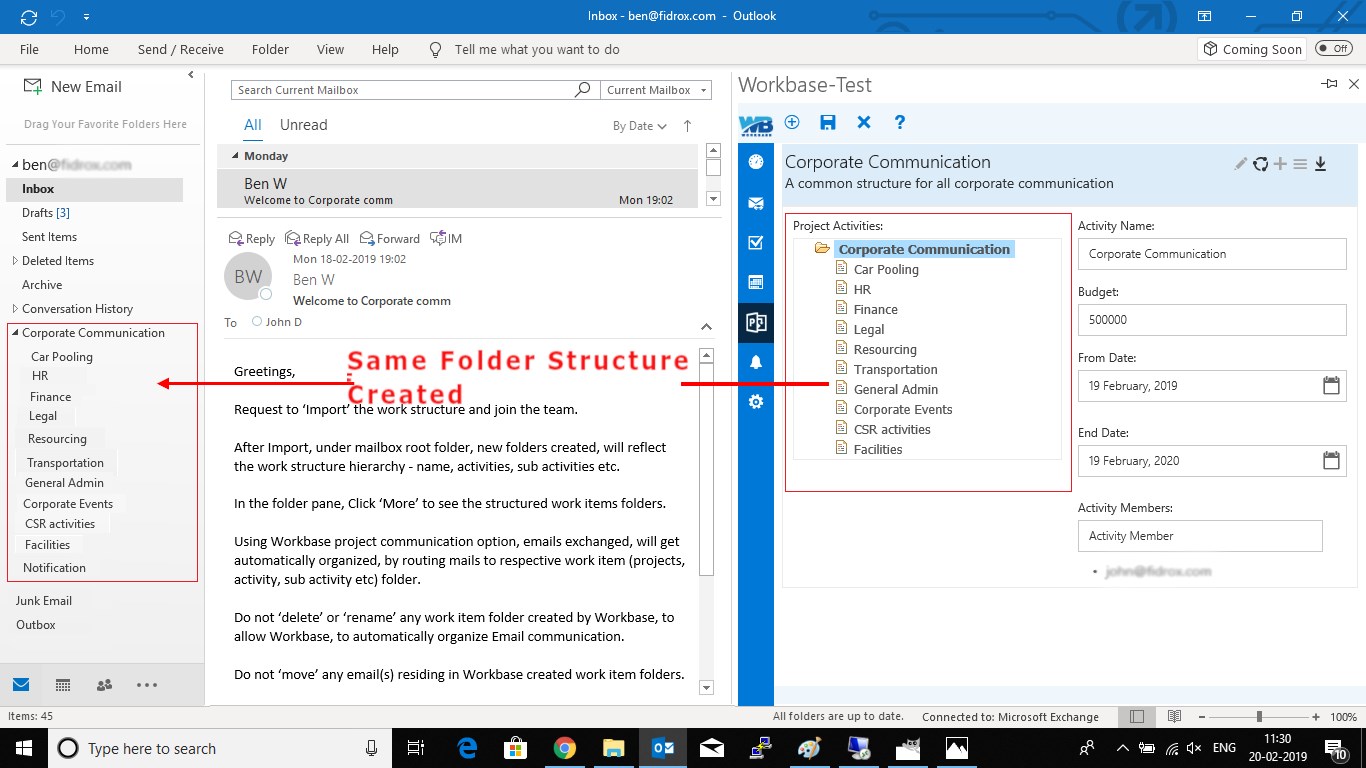Open the From Date calendar picker

coord(1331,385)
